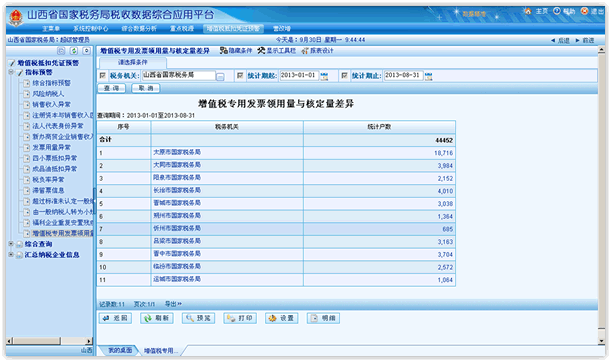Open 报表设计 report design icon

click(305, 51)
